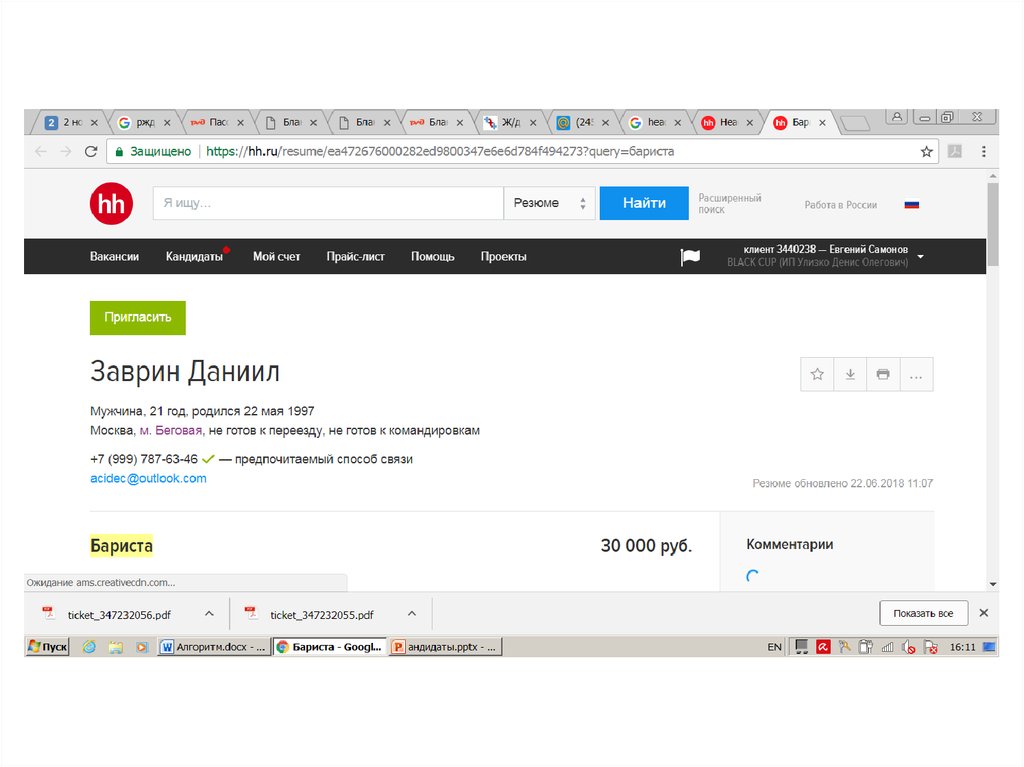Switch to Алгоритм.docx taskbar window
The height and width of the screenshot is (767, 1024).
(x=214, y=647)
